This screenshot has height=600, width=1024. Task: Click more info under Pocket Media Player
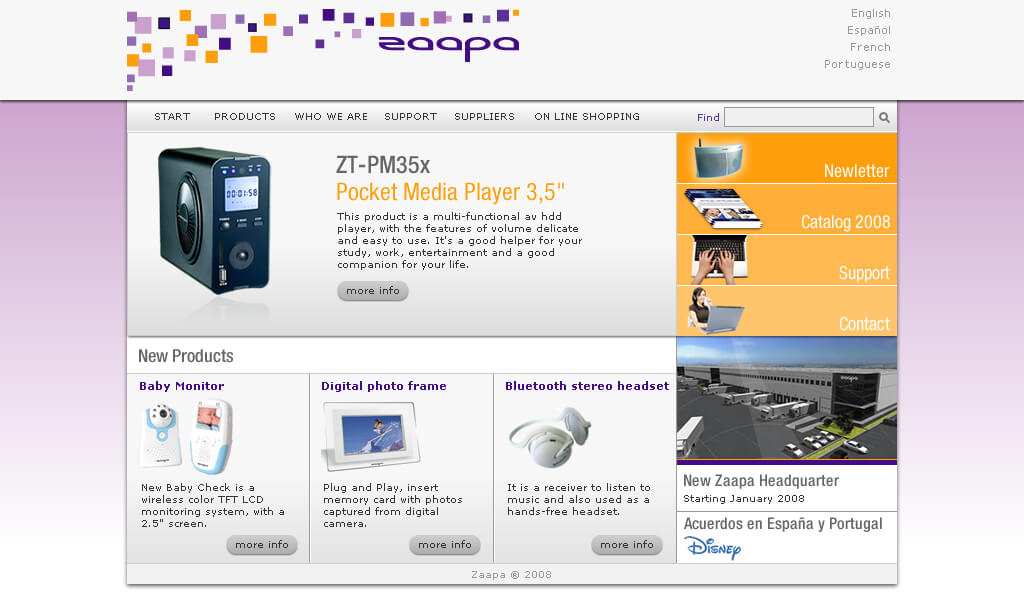(373, 291)
